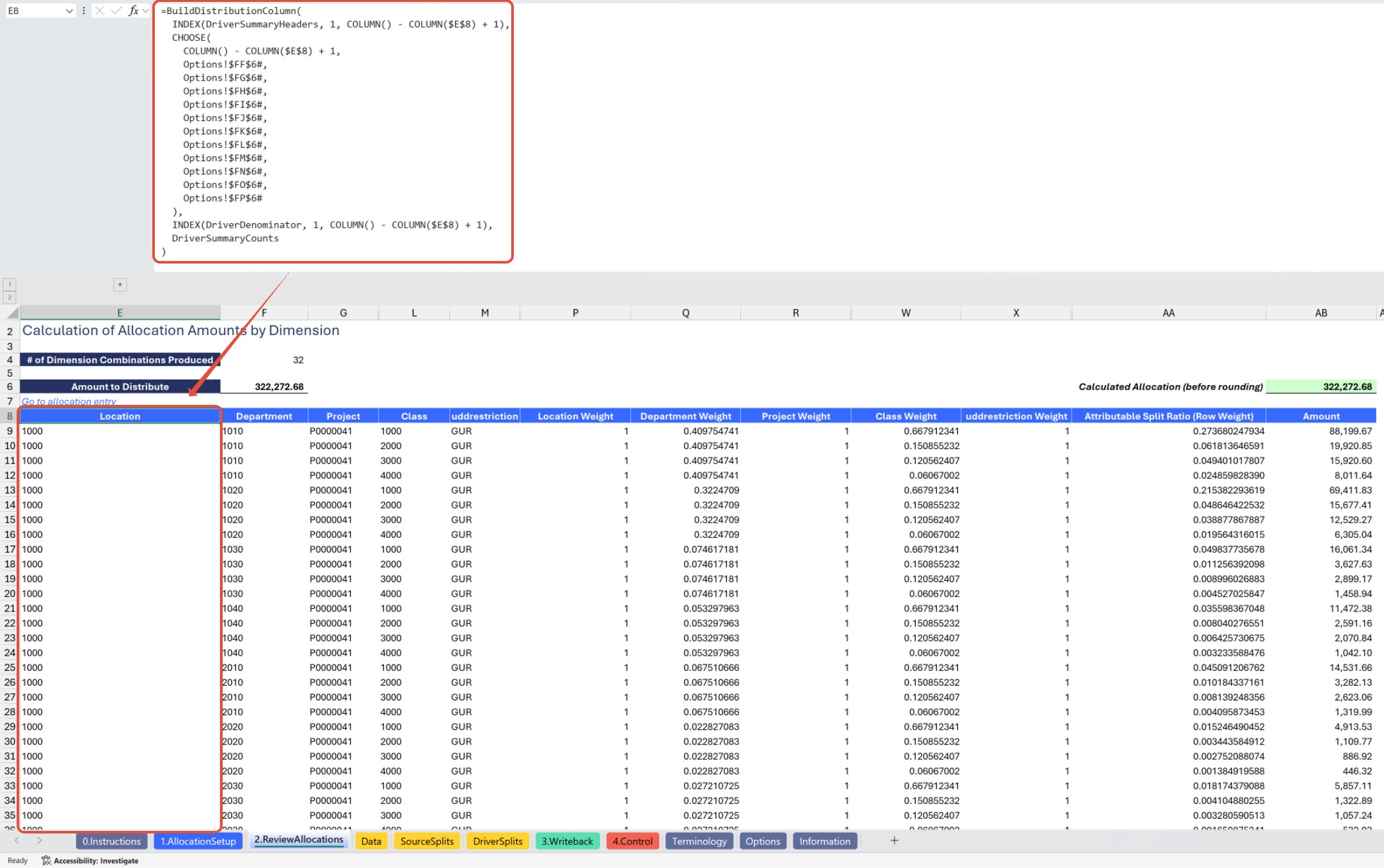Expand the function dropdown beside fx
1384x868 pixels.
[146, 11]
